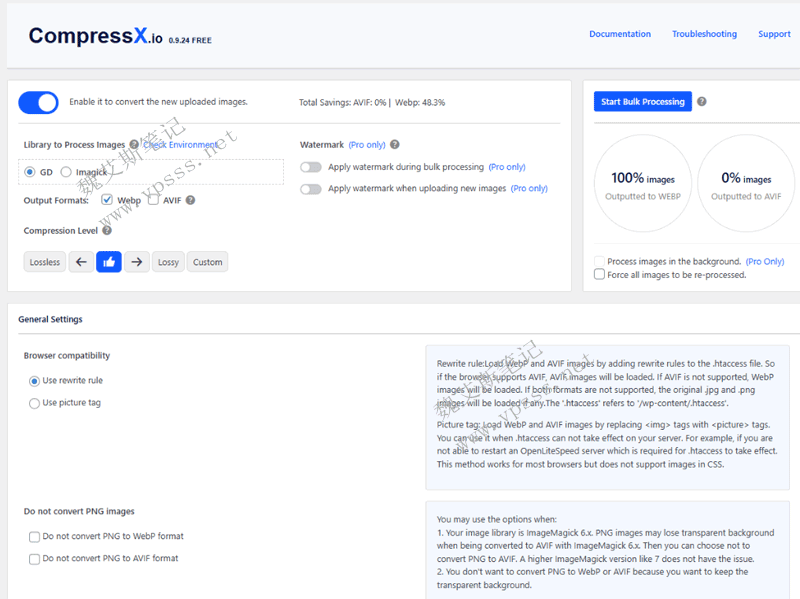Select the GD library radio button
Image resolution: width=800 pixels, height=599 pixels.
30,172
